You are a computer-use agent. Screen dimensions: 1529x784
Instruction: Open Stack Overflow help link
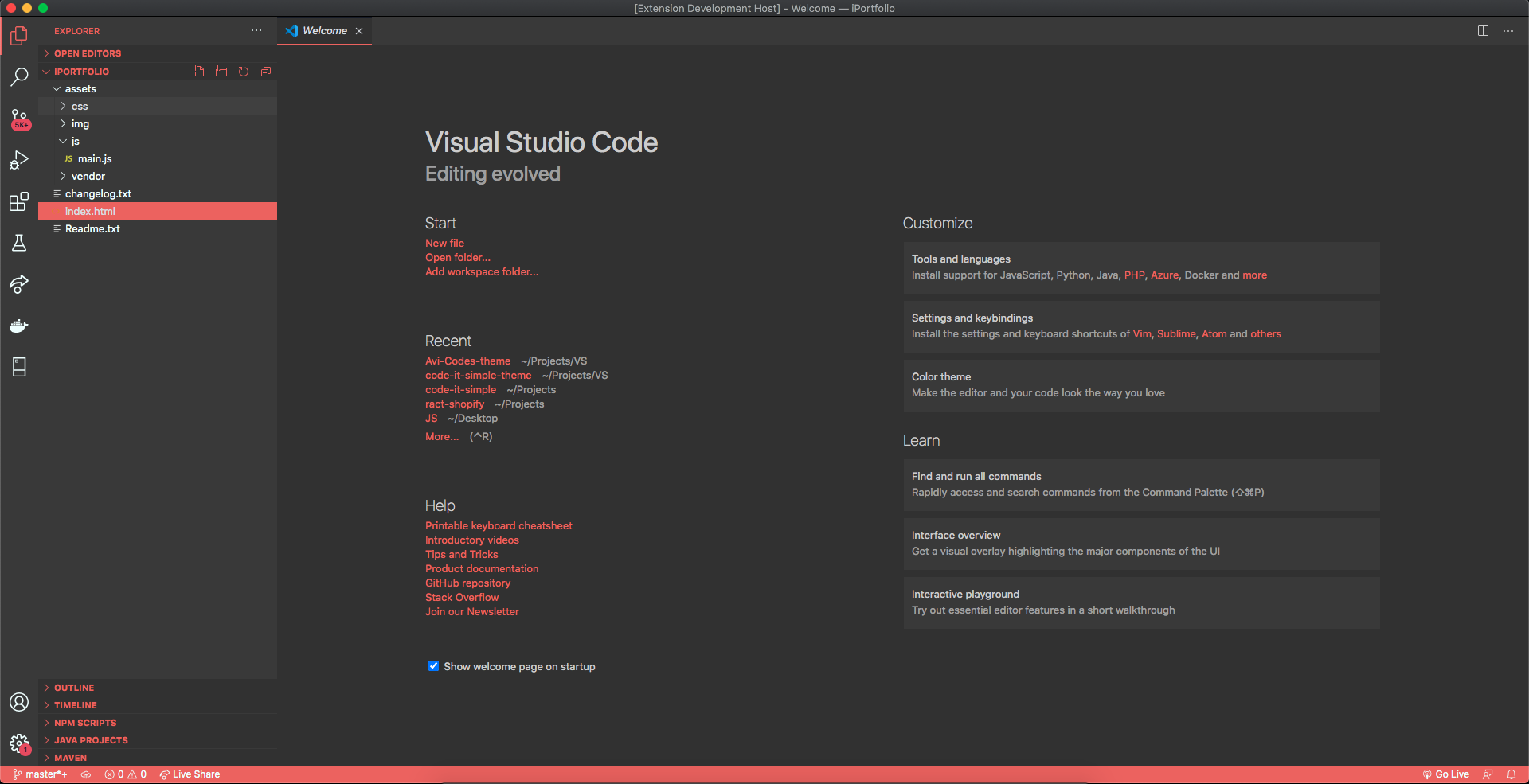(x=462, y=598)
